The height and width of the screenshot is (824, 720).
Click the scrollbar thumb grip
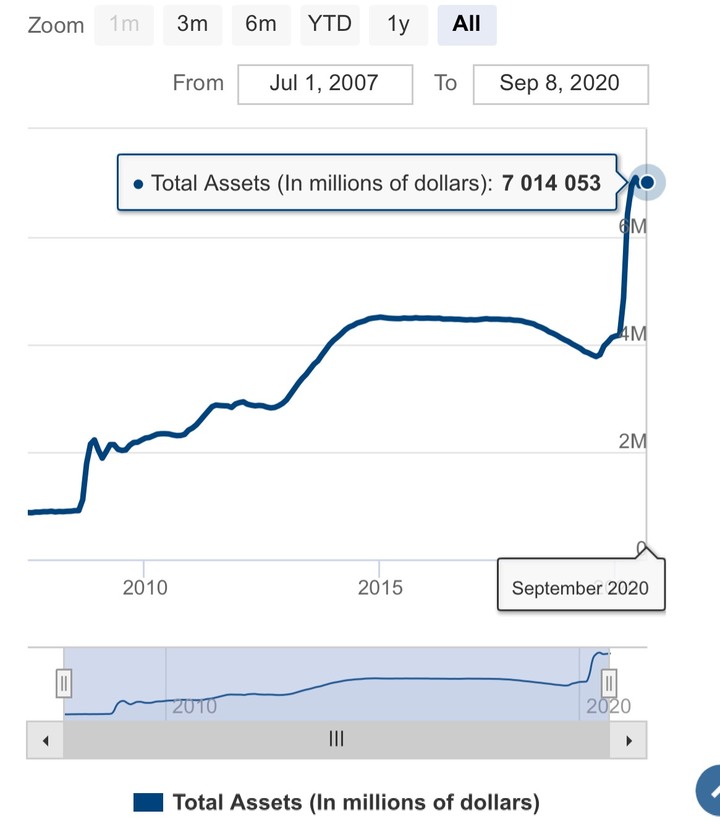point(336,739)
